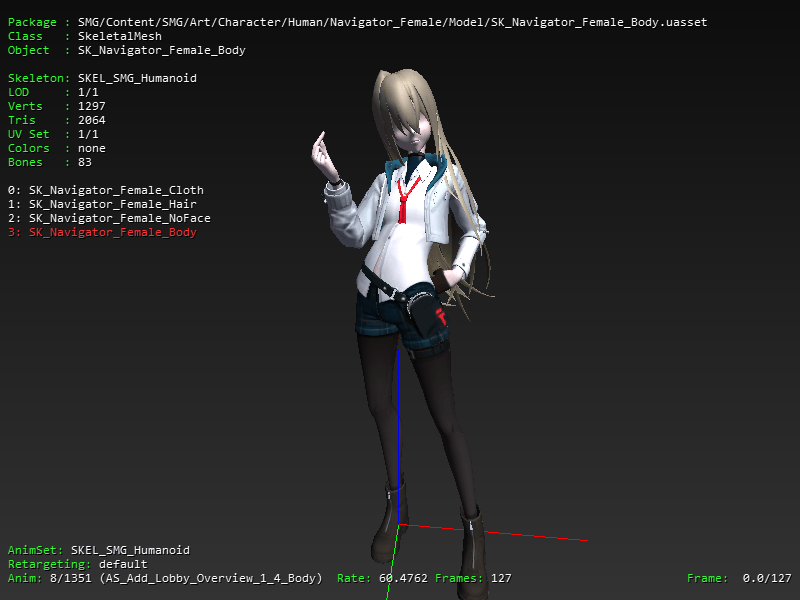
Task: Click the package path ending in SK_Navigator_Female_Body.uasset
Action: coord(392,22)
